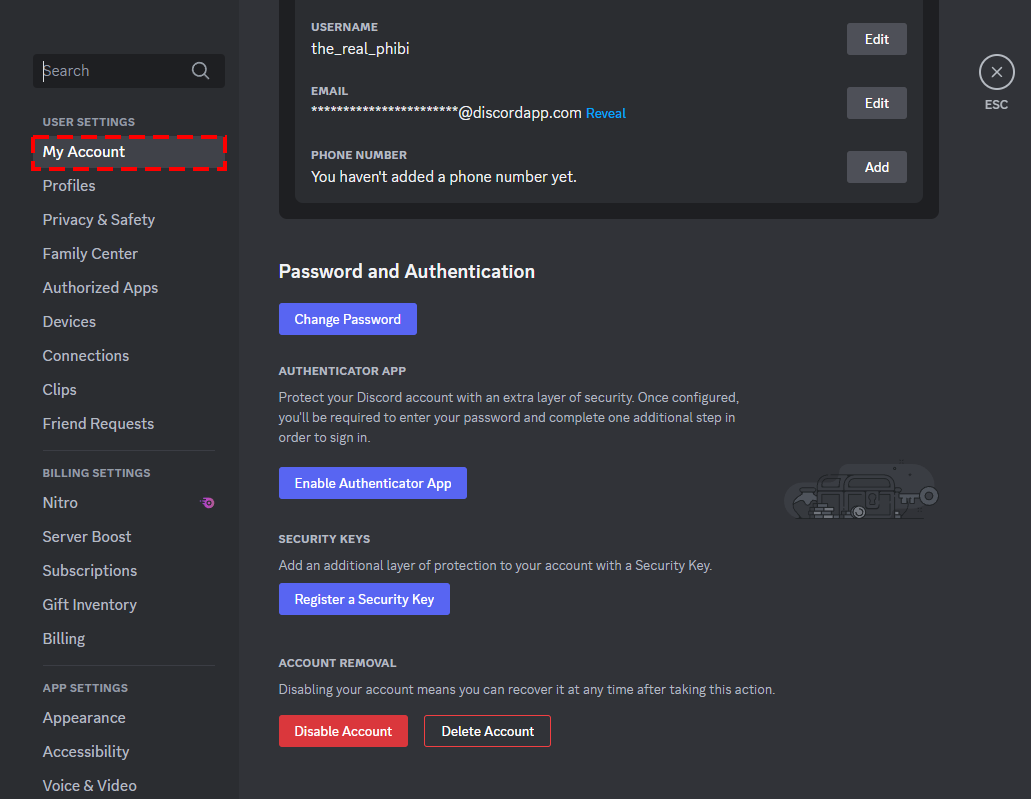Image resolution: width=1031 pixels, height=799 pixels.
Task: Open Privacy & Safety settings
Action: click(98, 219)
